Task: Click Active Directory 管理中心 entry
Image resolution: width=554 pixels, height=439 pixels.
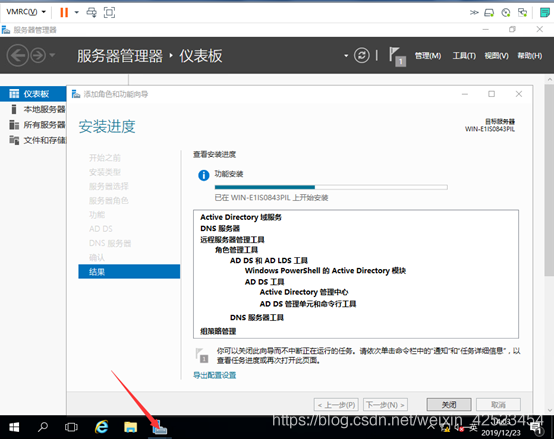Action: 304,292
